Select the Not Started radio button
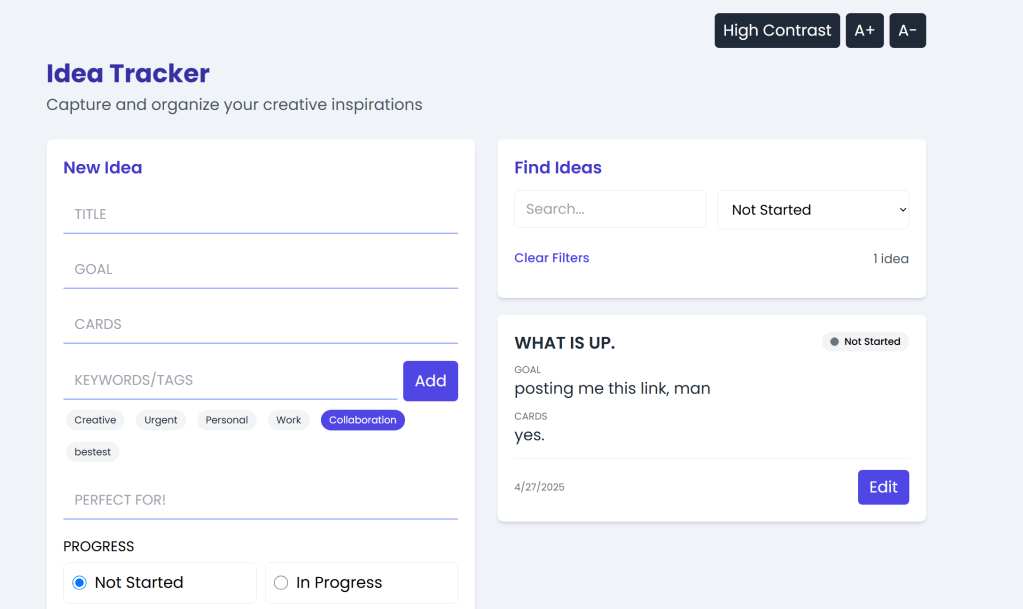The image size is (1023, 609). (x=80, y=582)
